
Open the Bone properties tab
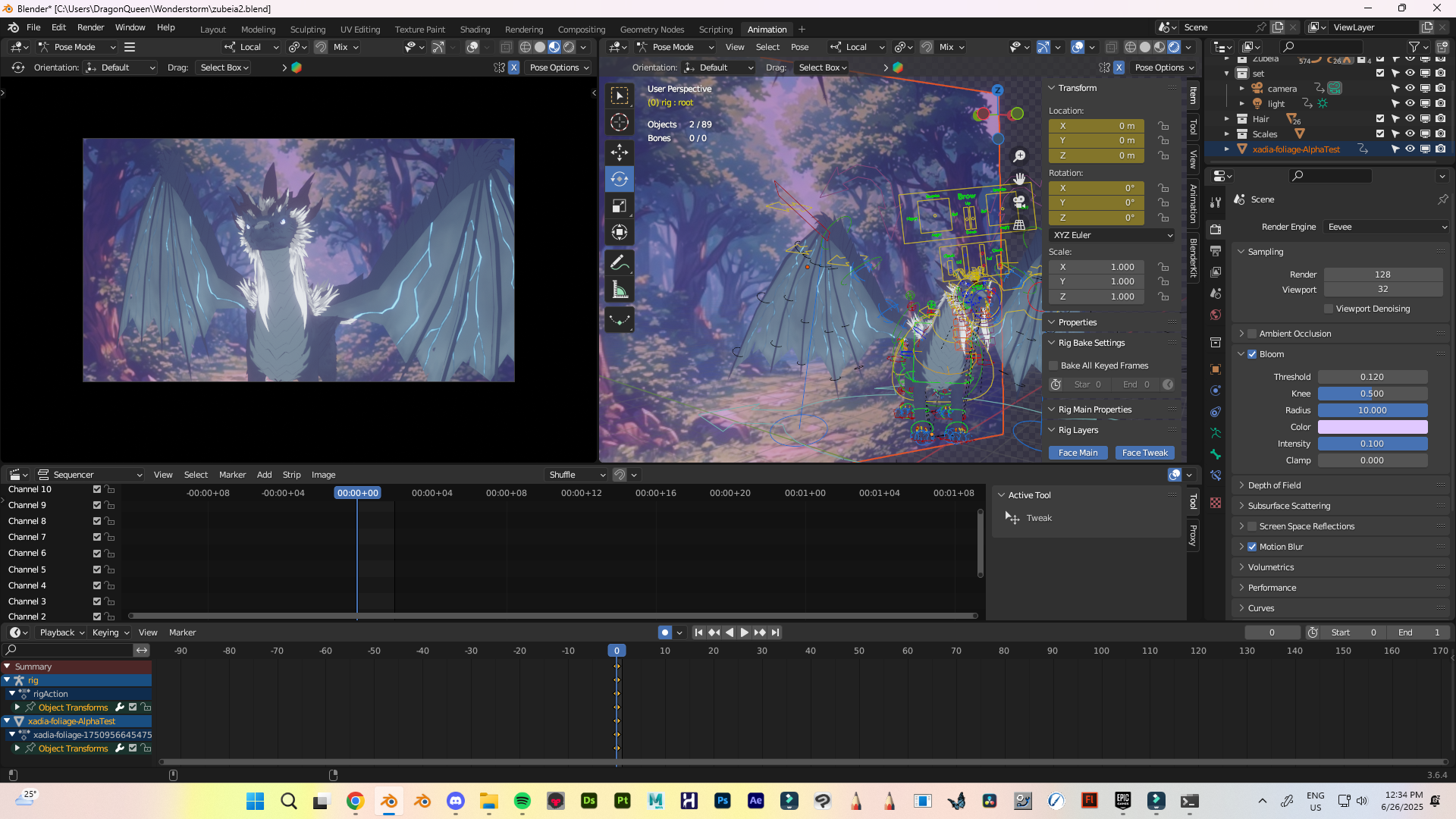1216,454
